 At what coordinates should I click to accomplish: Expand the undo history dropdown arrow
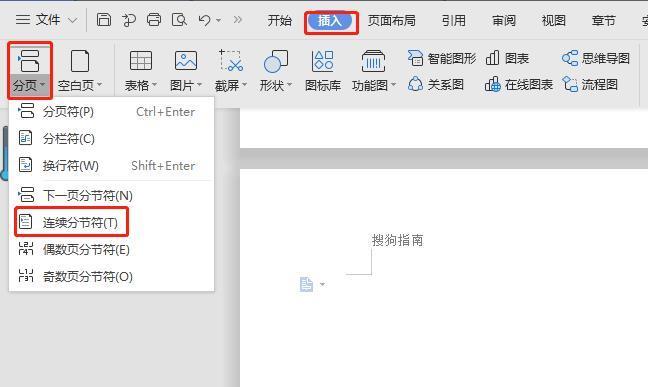218,20
